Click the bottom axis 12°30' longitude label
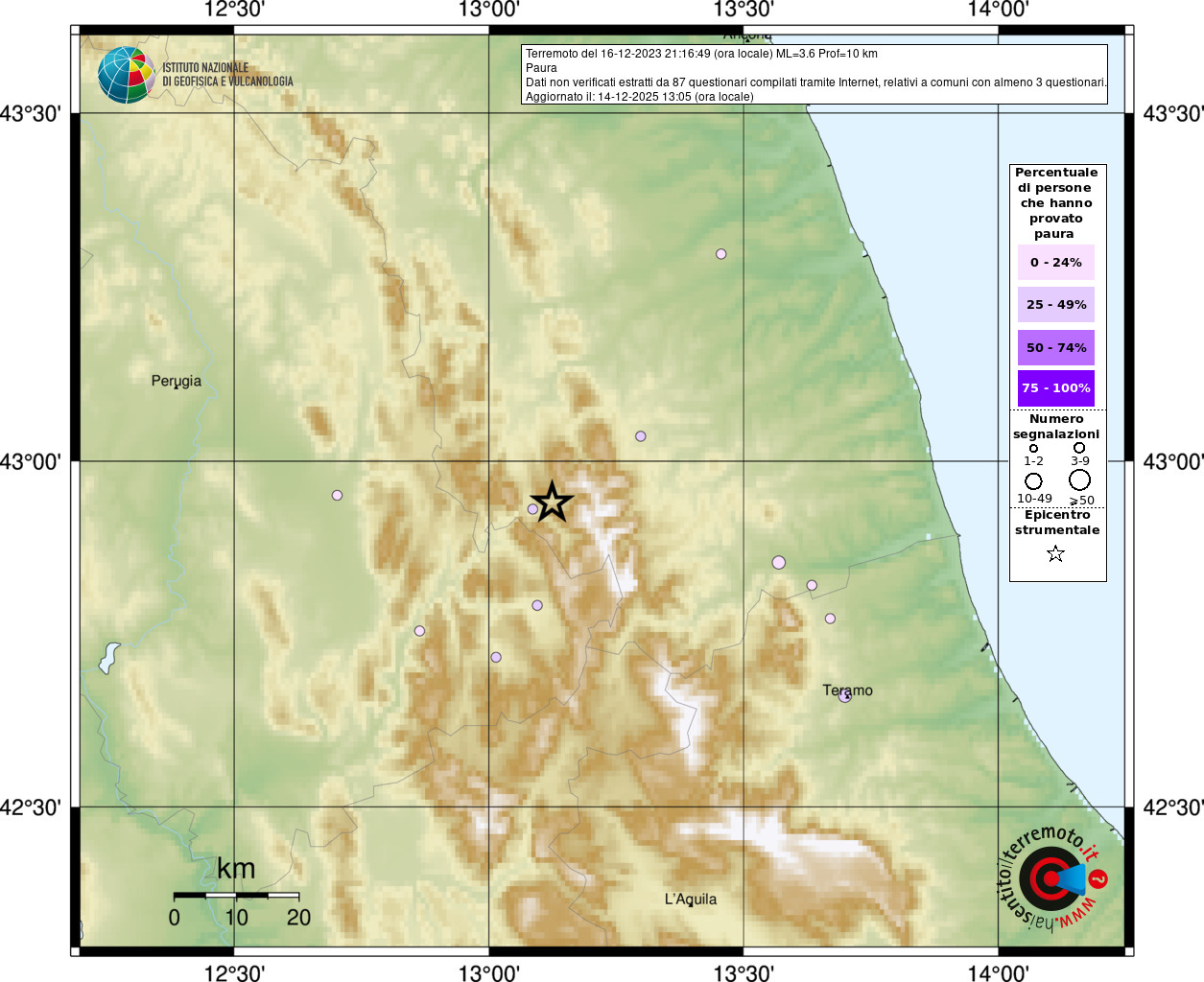The image size is (1204, 982). 234,973
